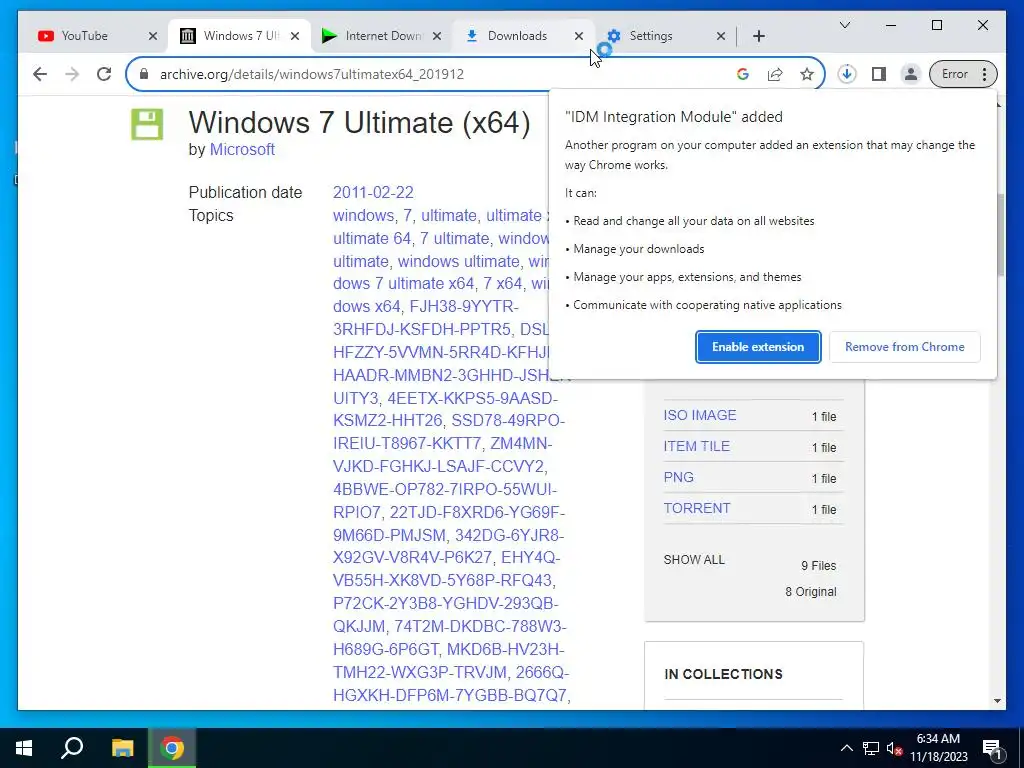Click the '9 Files' count
This screenshot has height=768, width=1024.
(818, 566)
